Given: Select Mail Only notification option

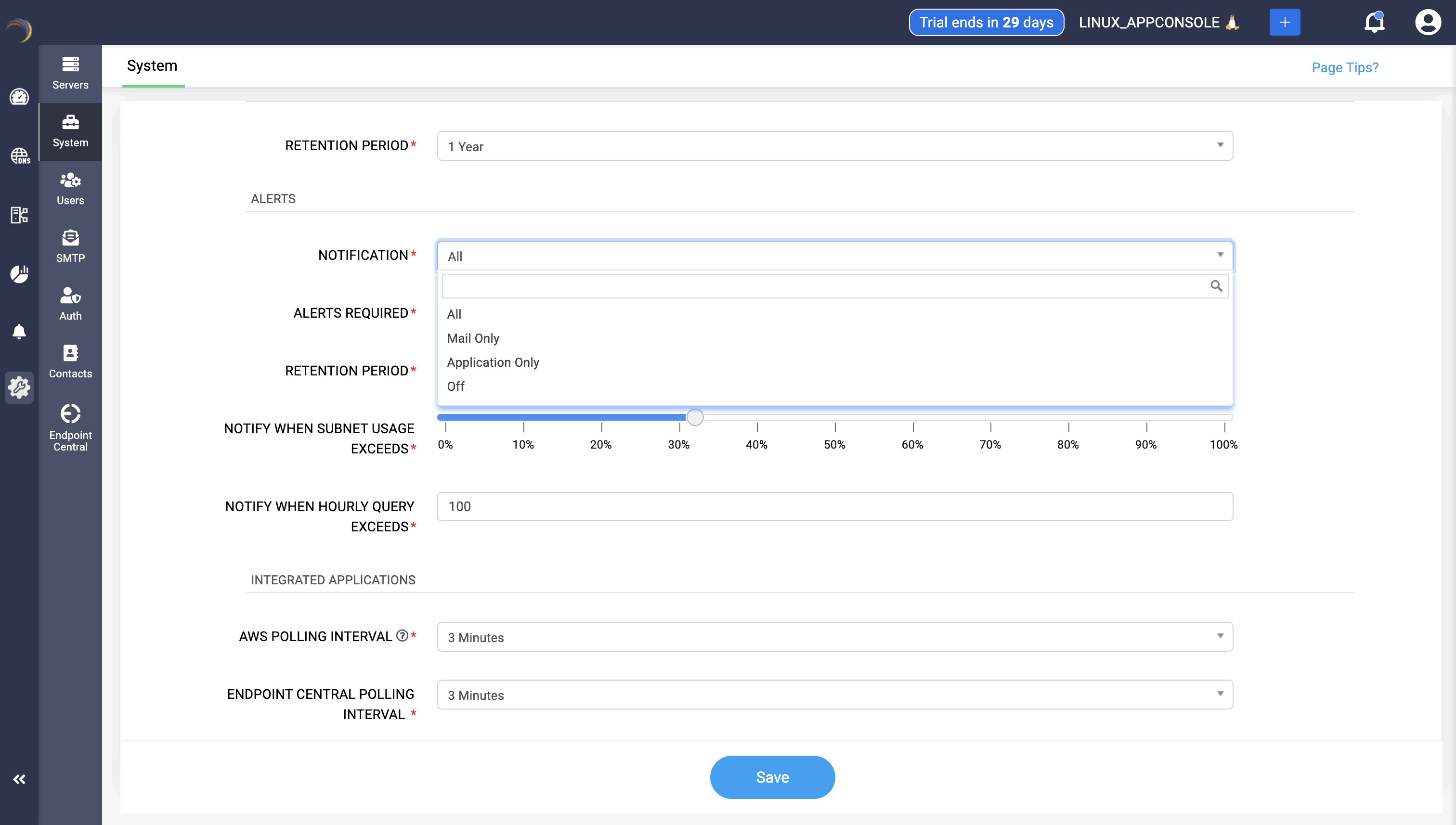Looking at the screenshot, I should pyautogui.click(x=473, y=338).
